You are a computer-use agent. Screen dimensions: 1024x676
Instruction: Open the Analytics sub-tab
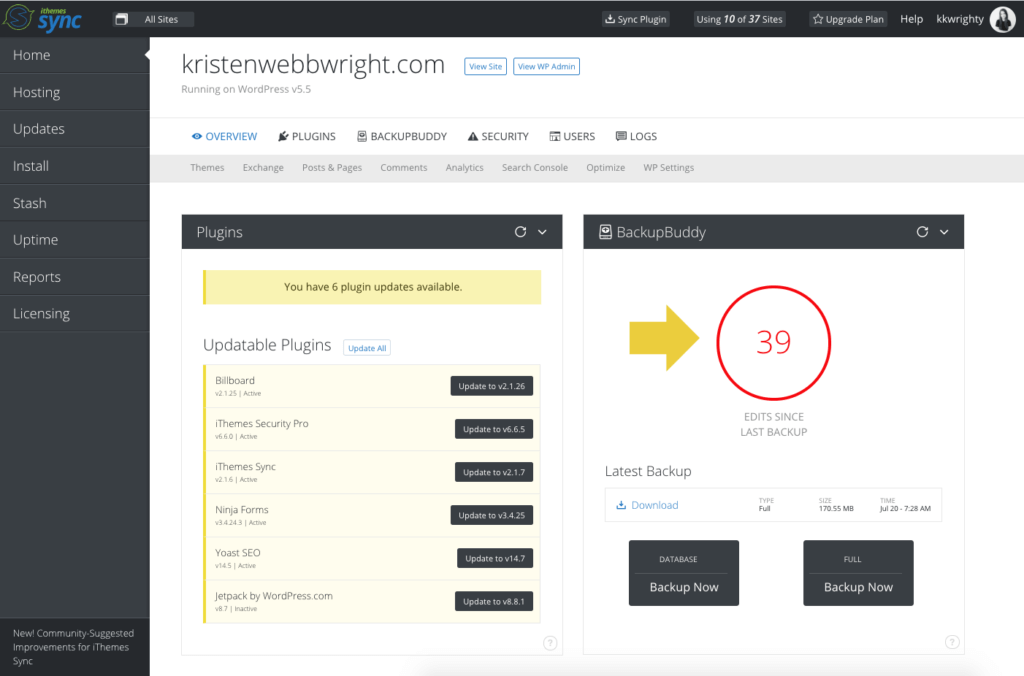tap(464, 168)
